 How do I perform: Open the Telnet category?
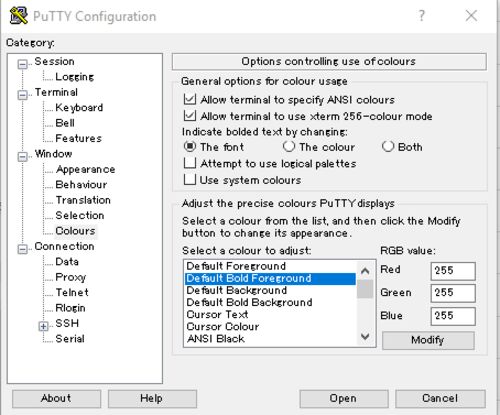(x=72, y=293)
